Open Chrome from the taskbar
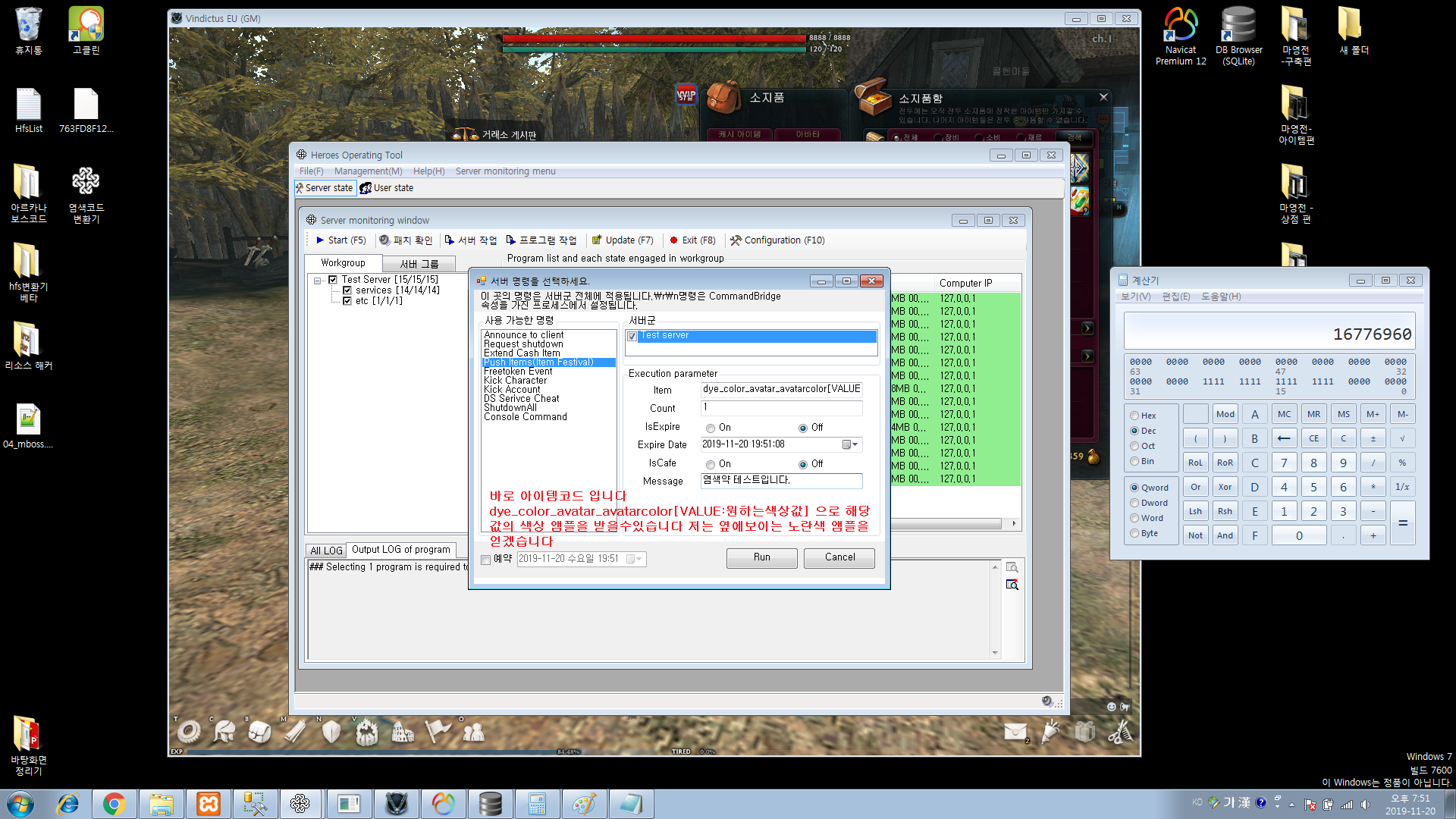The height and width of the screenshot is (819, 1456). (115, 804)
